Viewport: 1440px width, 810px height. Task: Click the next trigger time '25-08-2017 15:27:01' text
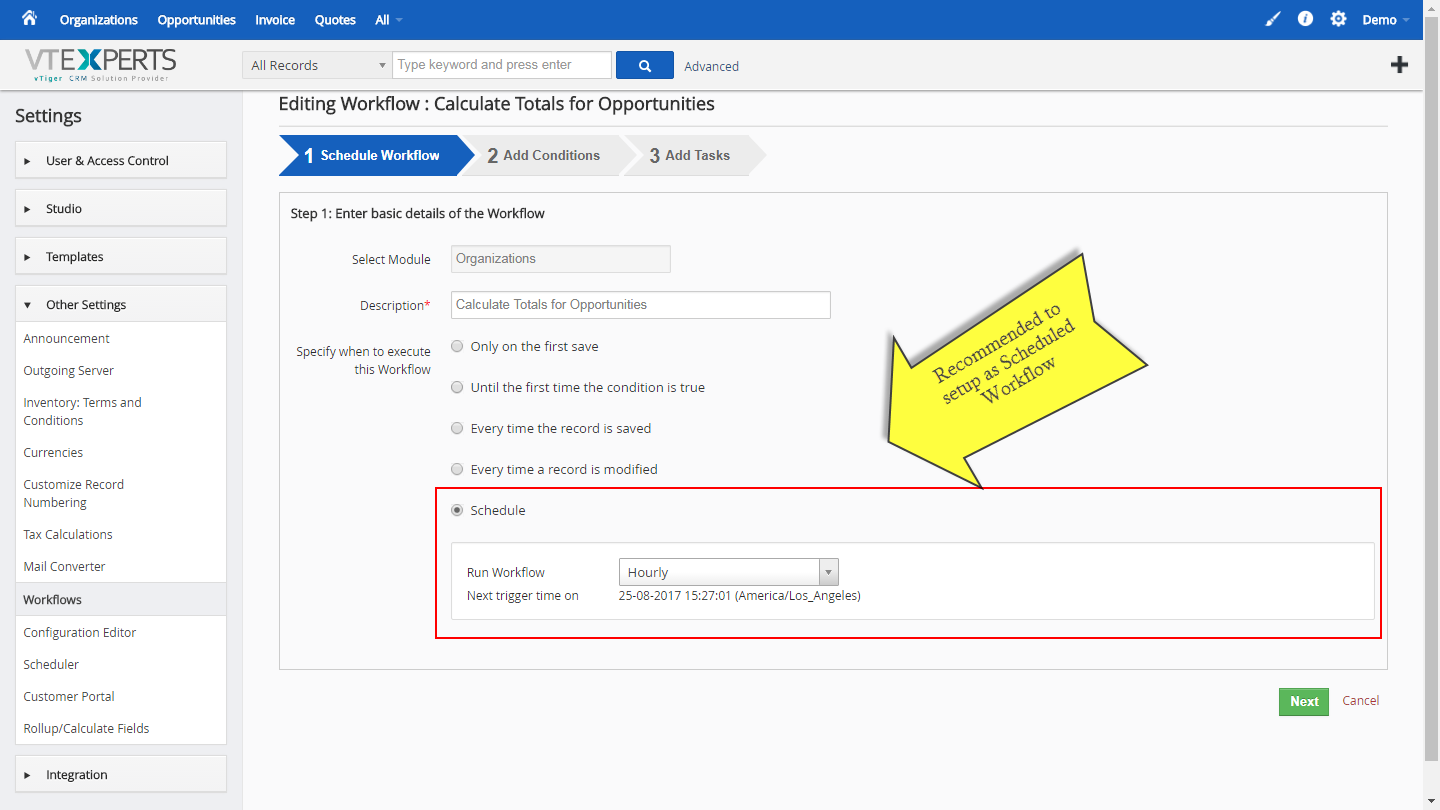[674, 595]
